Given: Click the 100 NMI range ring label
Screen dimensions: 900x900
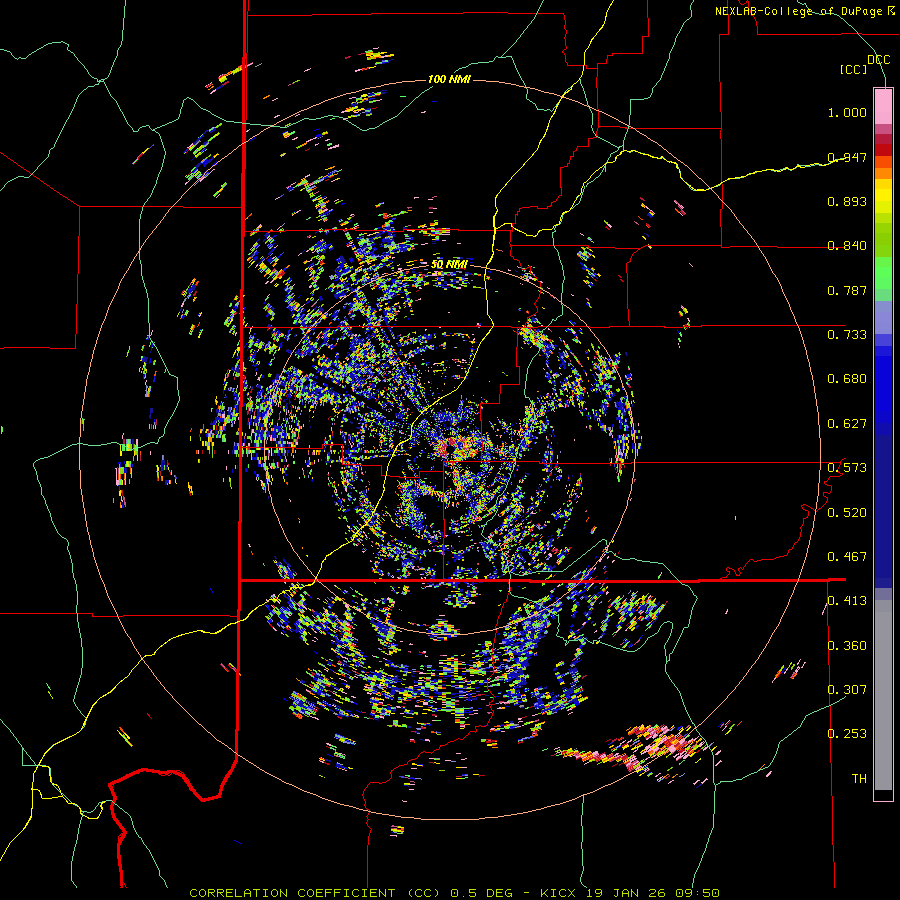Looking at the screenshot, I should point(449,79).
